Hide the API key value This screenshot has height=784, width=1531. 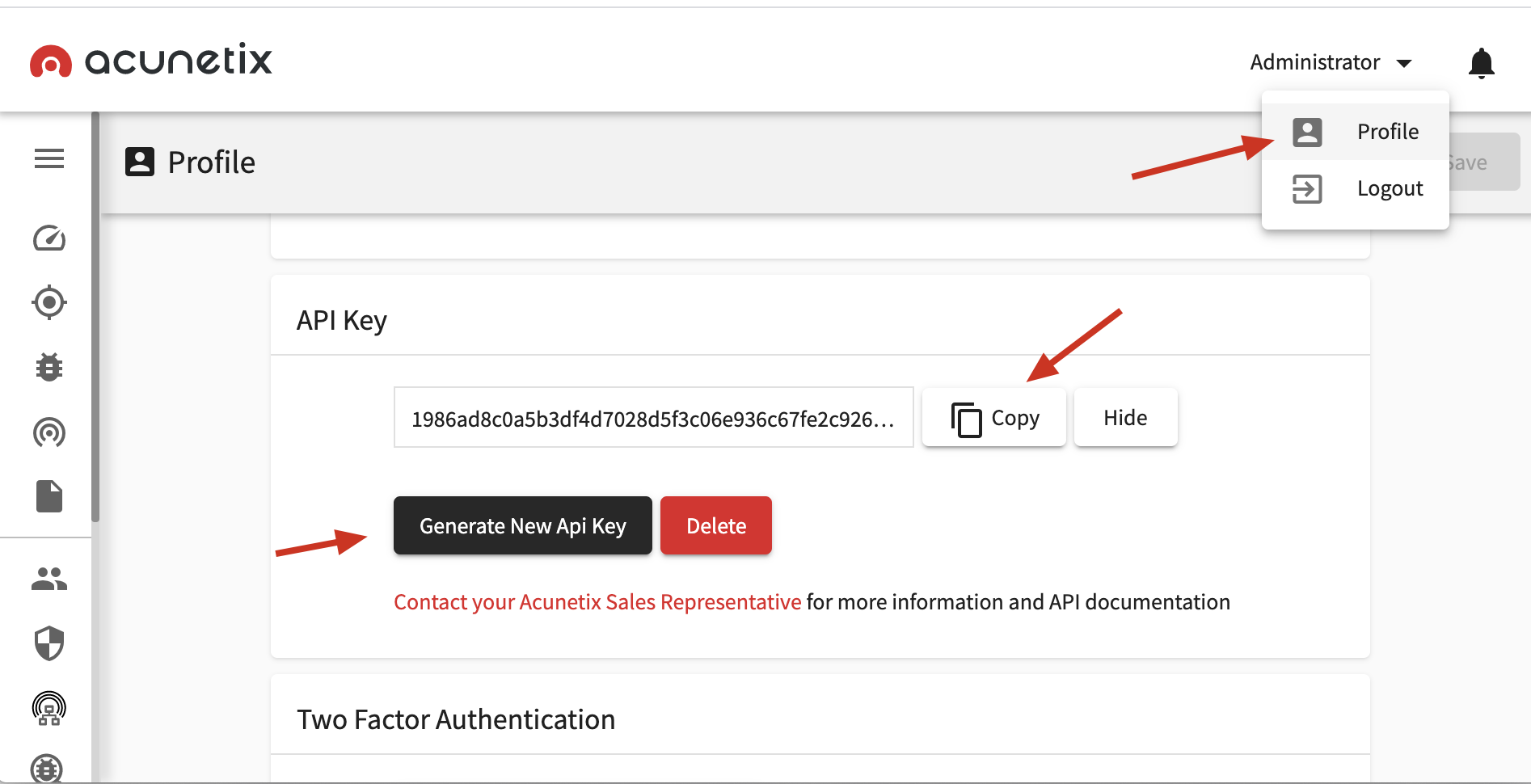[1126, 417]
